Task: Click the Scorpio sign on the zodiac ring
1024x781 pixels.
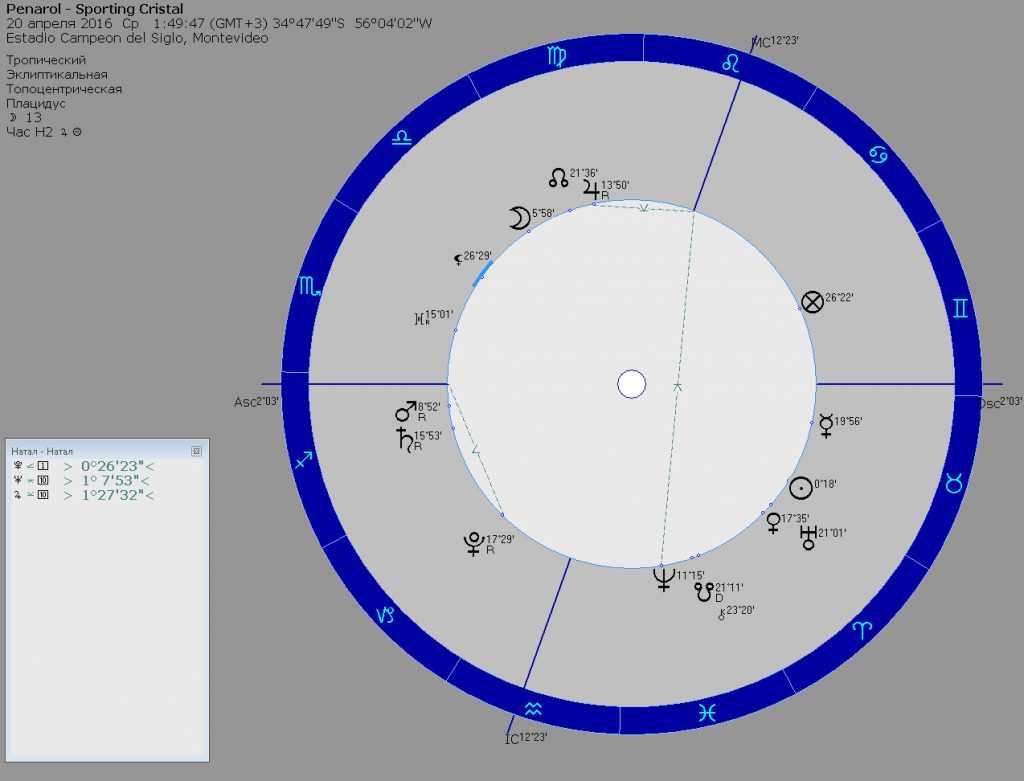Action: coord(309,286)
